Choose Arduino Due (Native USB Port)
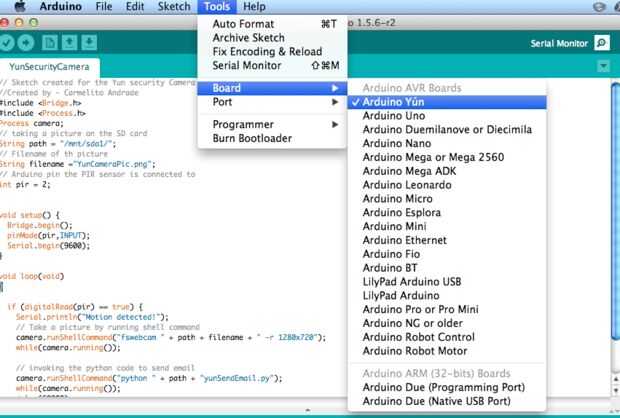This screenshot has width=620, height=418. click(x=447, y=401)
